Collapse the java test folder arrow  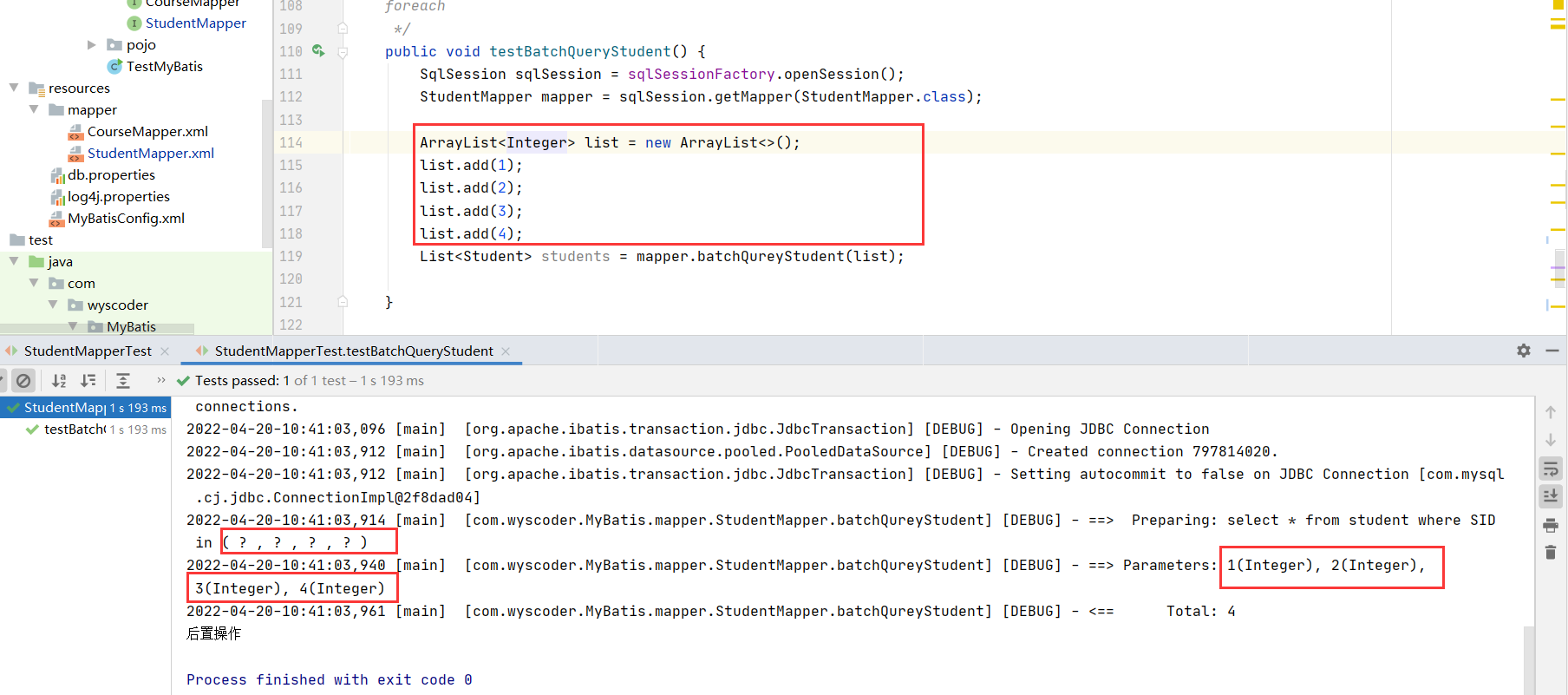14,261
